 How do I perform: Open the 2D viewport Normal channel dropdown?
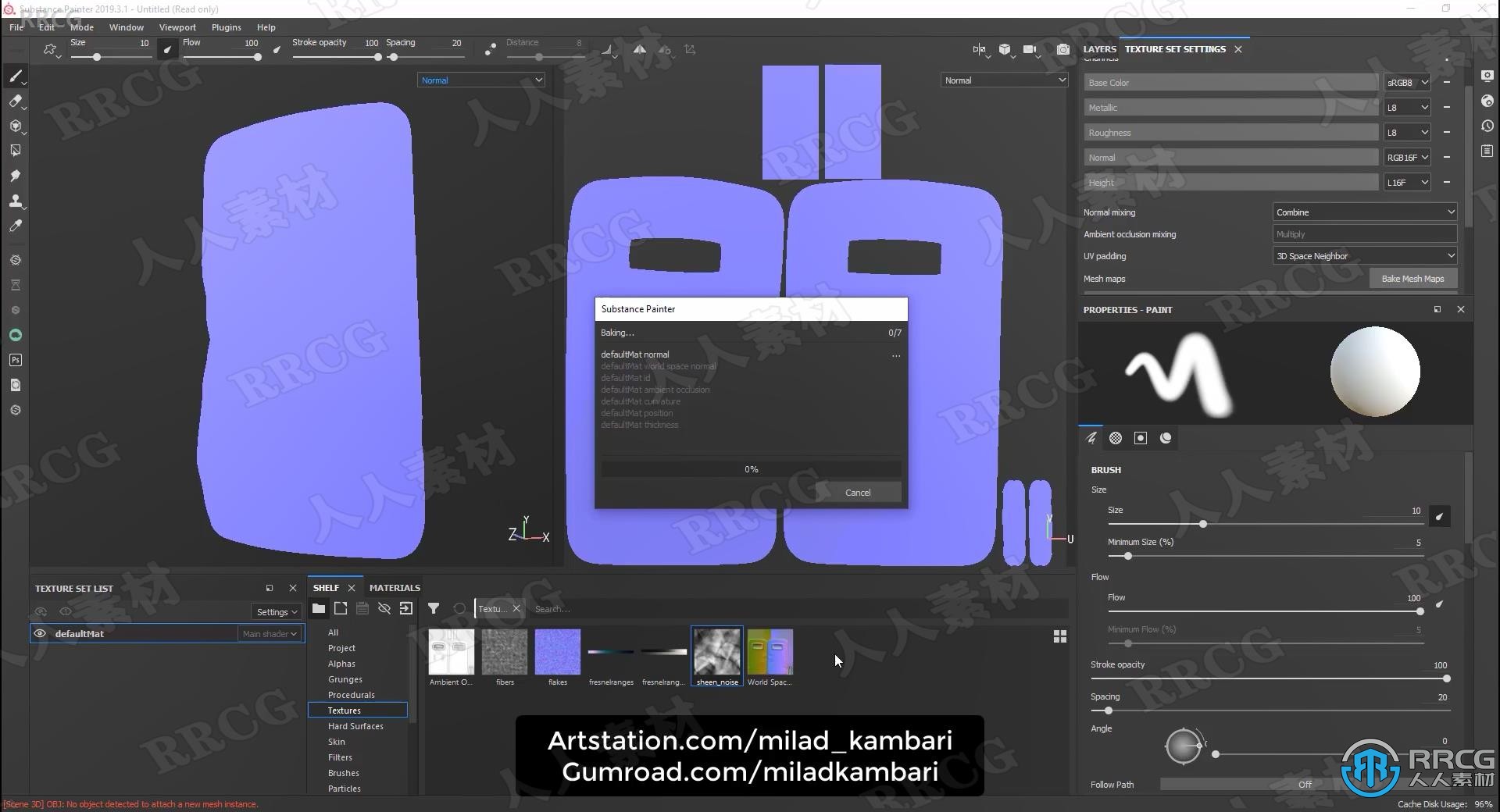1005,80
